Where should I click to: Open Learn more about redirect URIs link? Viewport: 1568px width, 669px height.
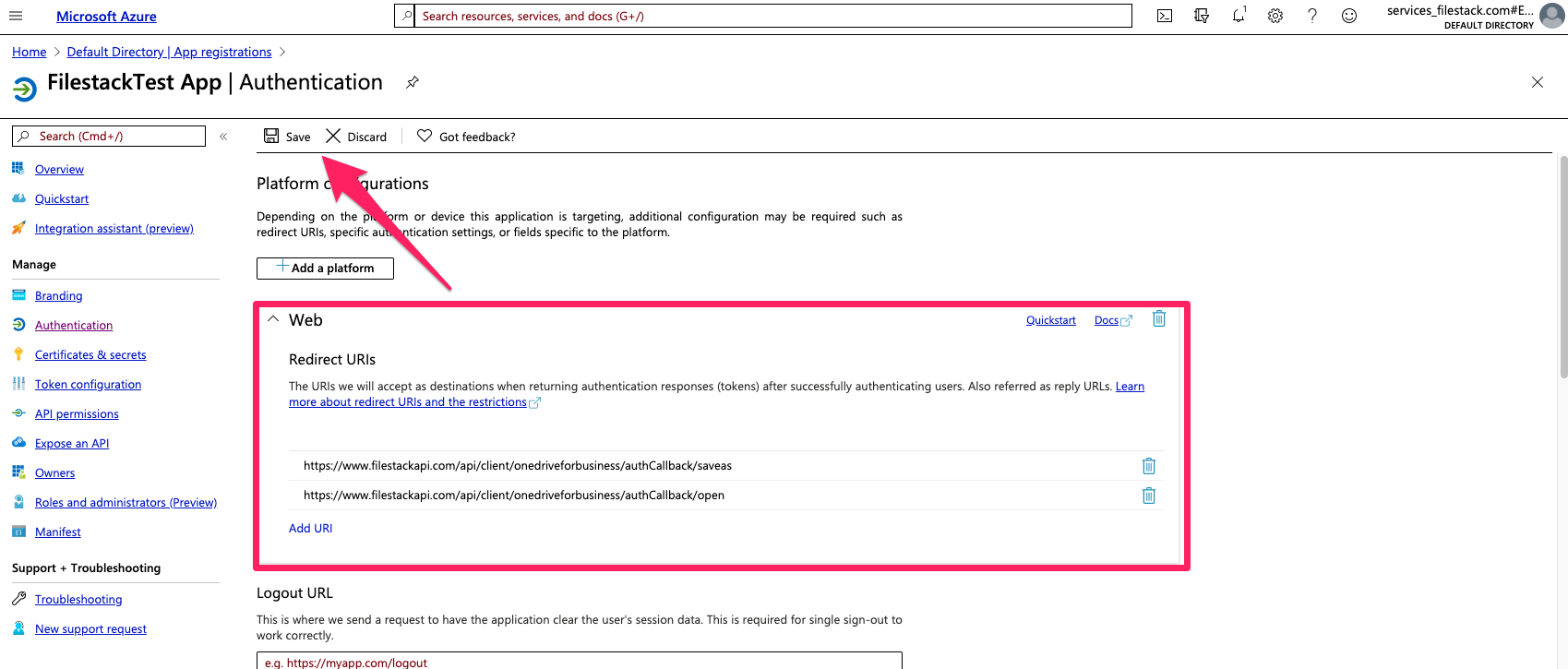(716, 394)
